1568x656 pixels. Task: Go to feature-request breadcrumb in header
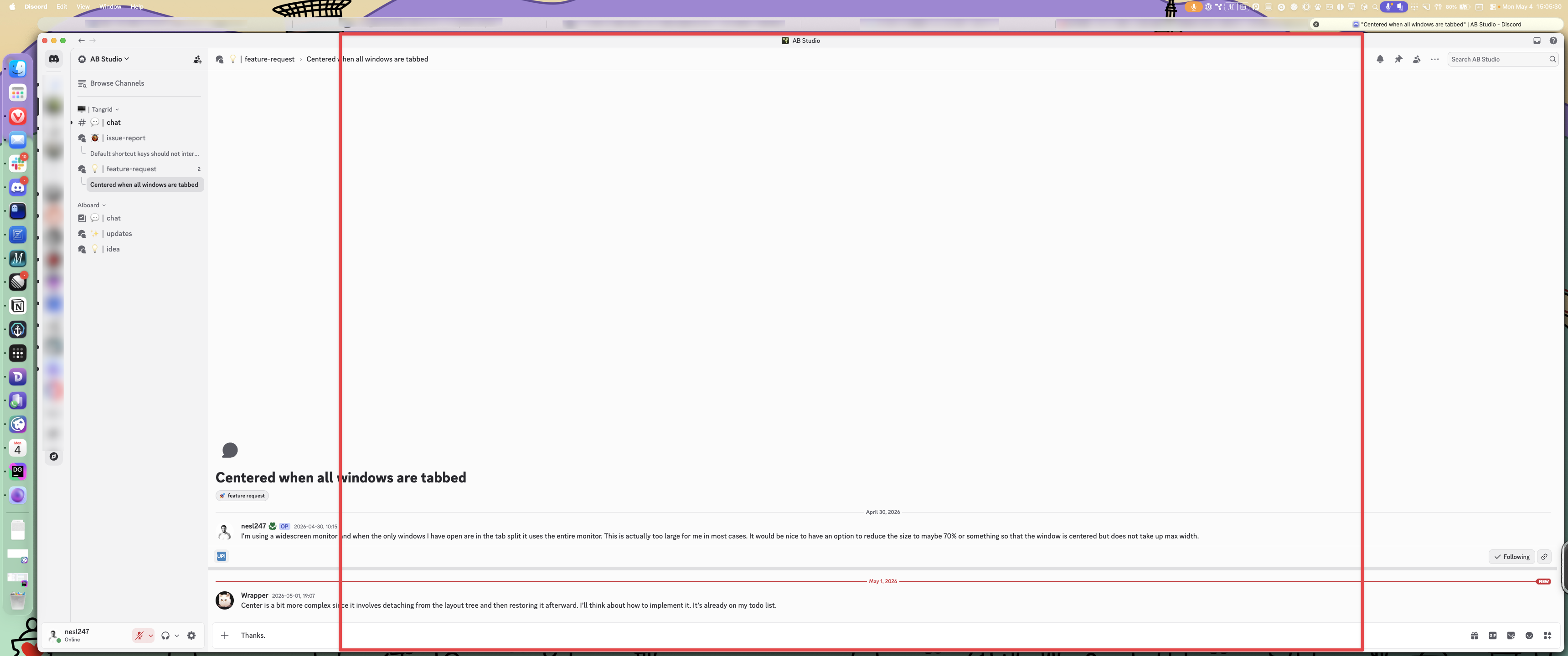[x=269, y=59]
